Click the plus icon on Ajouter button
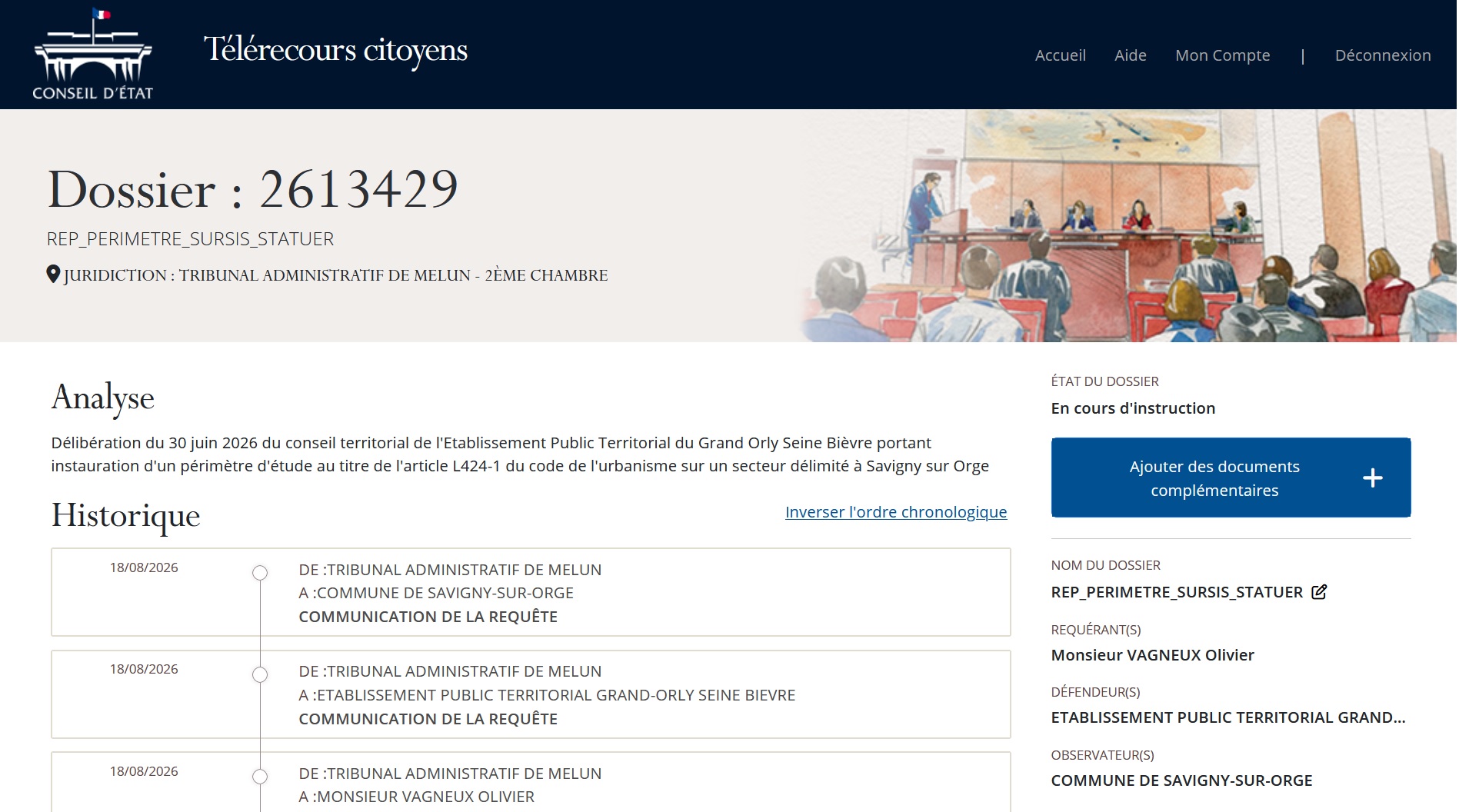 coord(1372,478)
